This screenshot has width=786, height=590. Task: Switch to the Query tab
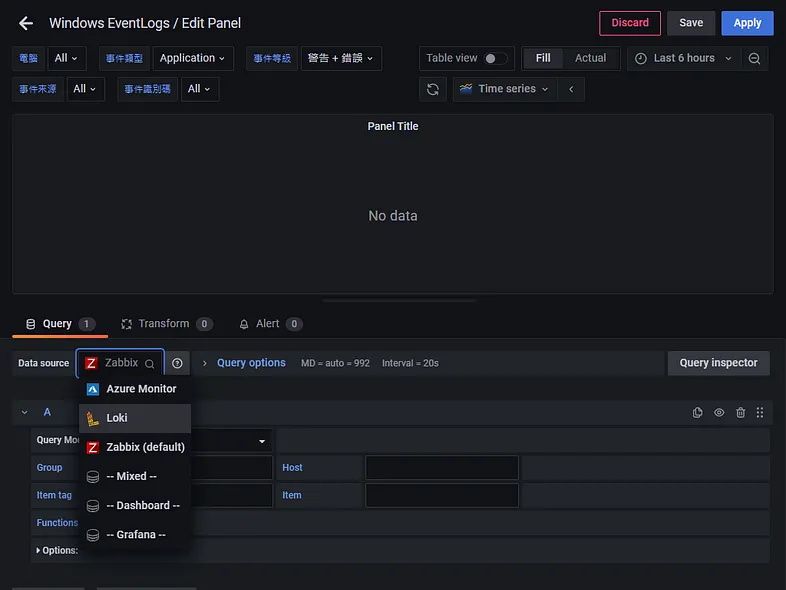[60, 324]
